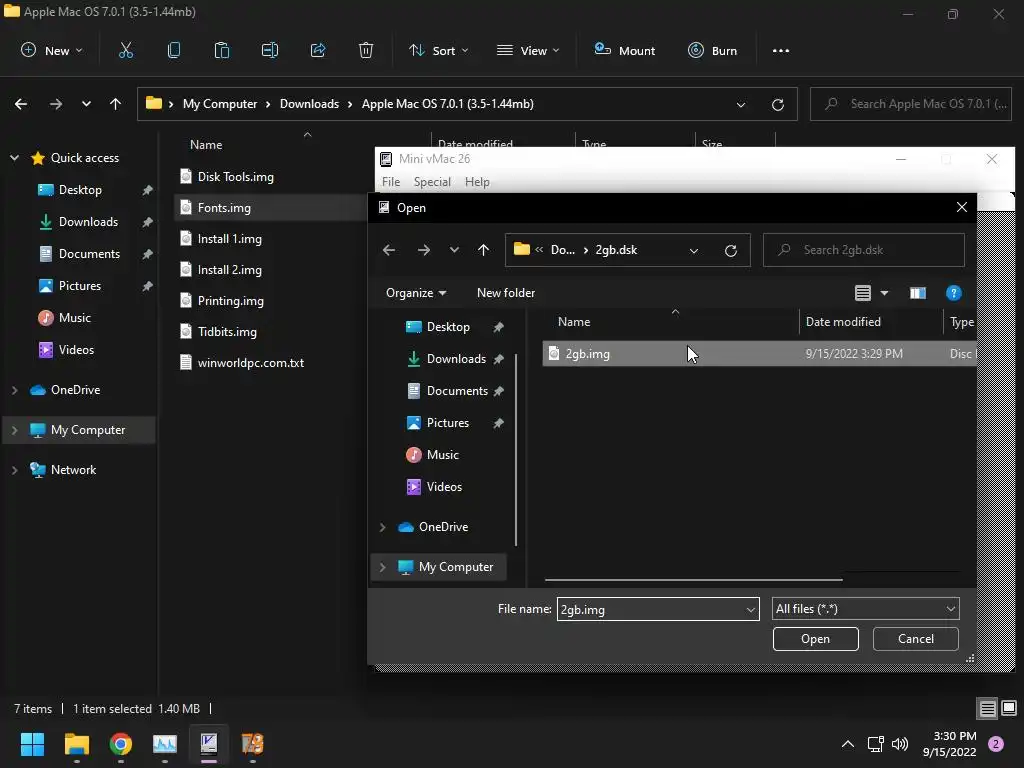Sort by Date modified in Open dialog
This screenshot has width=1024, height=768.
842,322
